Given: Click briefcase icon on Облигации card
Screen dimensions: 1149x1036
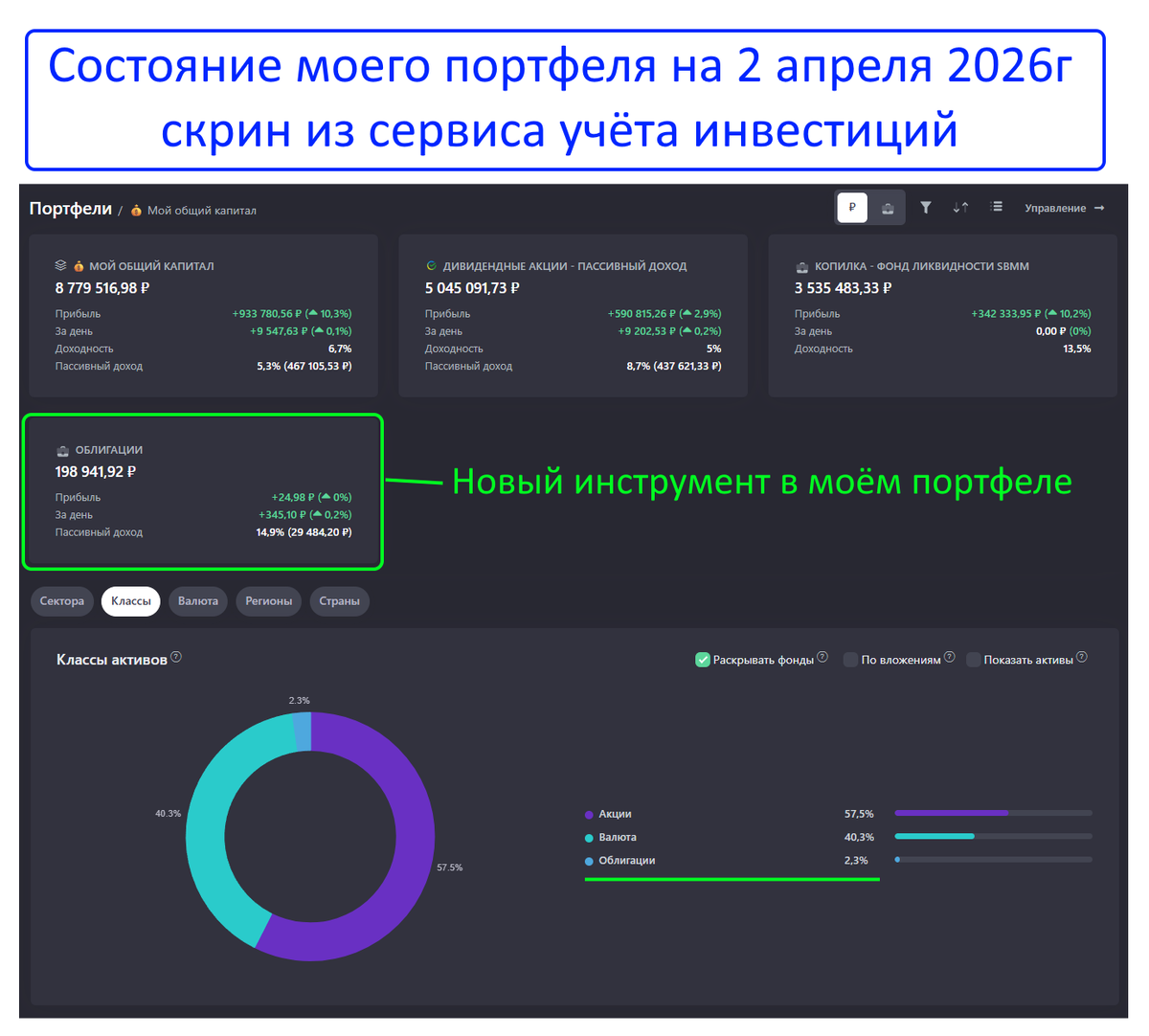Looking at the screenshot, I should pyautogui.click(x=62, y=450).
